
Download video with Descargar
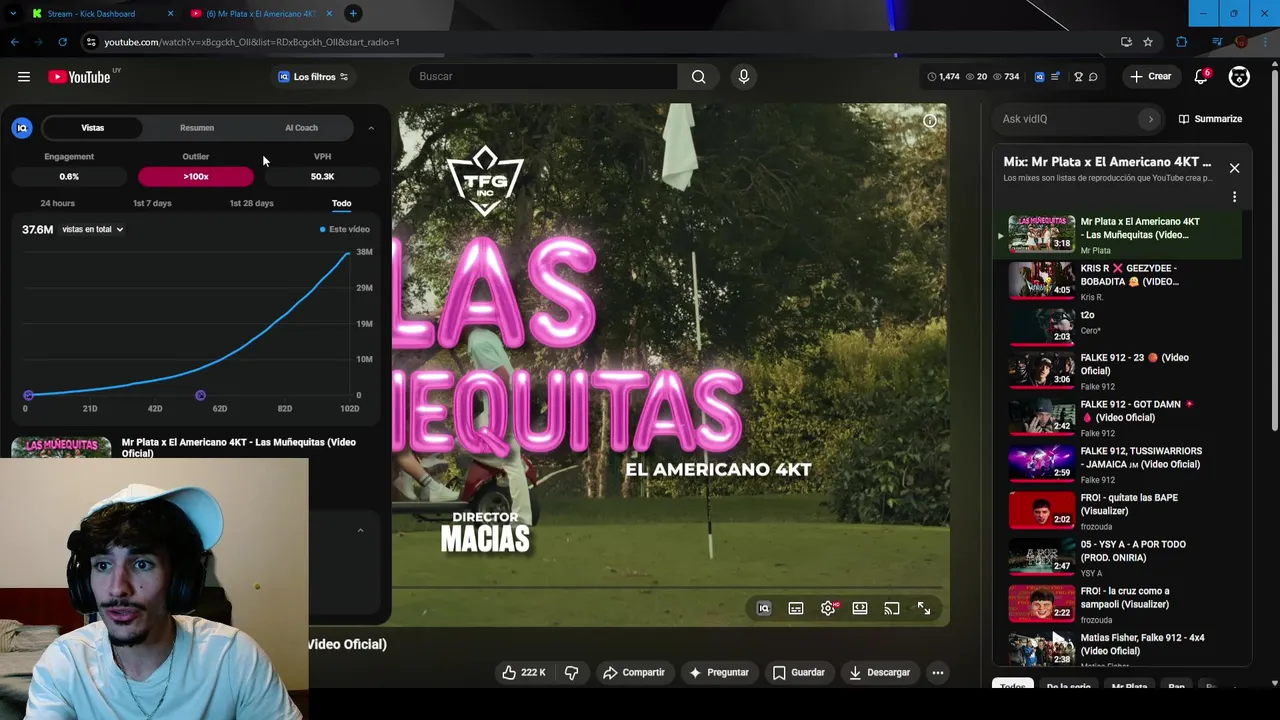pyautogui.click(x=879, y=673)
